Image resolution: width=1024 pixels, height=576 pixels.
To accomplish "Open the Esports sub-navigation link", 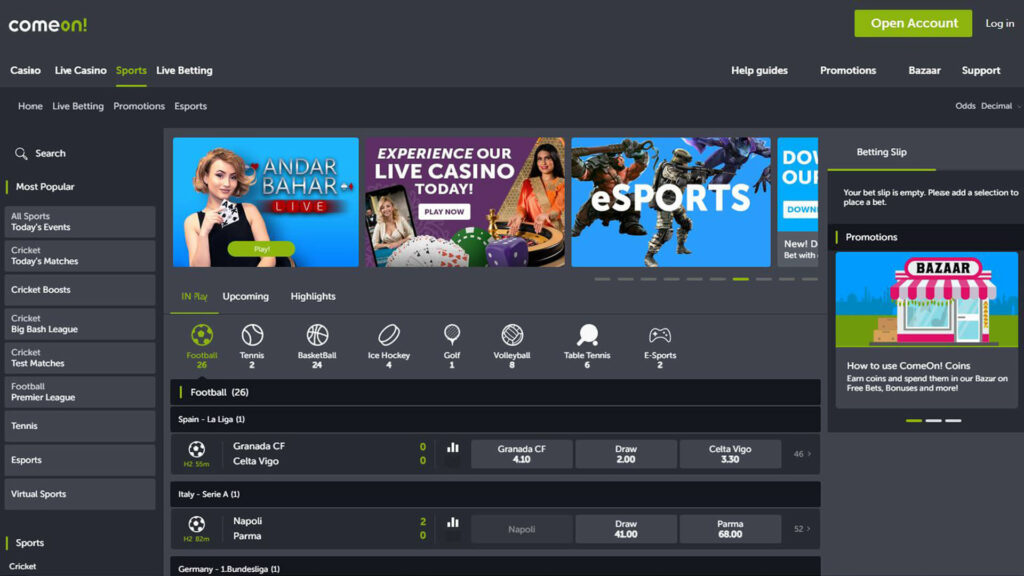I will 191,106.
